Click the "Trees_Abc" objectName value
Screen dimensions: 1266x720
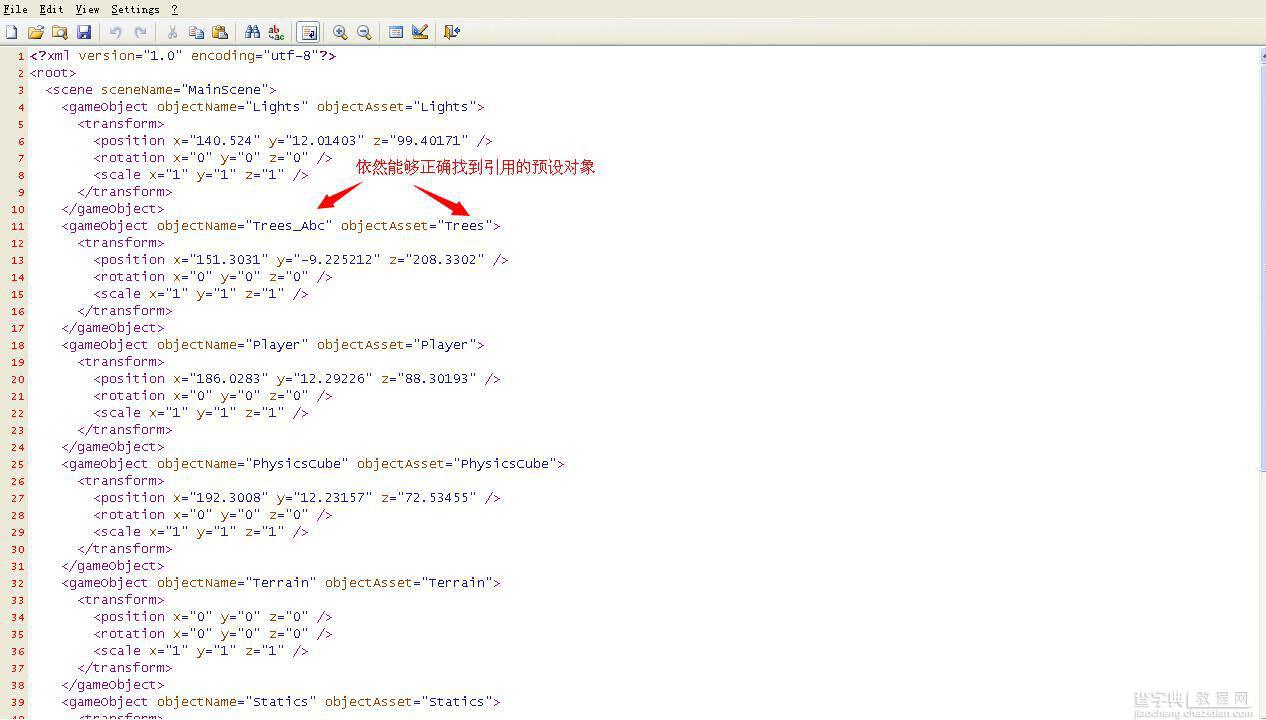289,226
